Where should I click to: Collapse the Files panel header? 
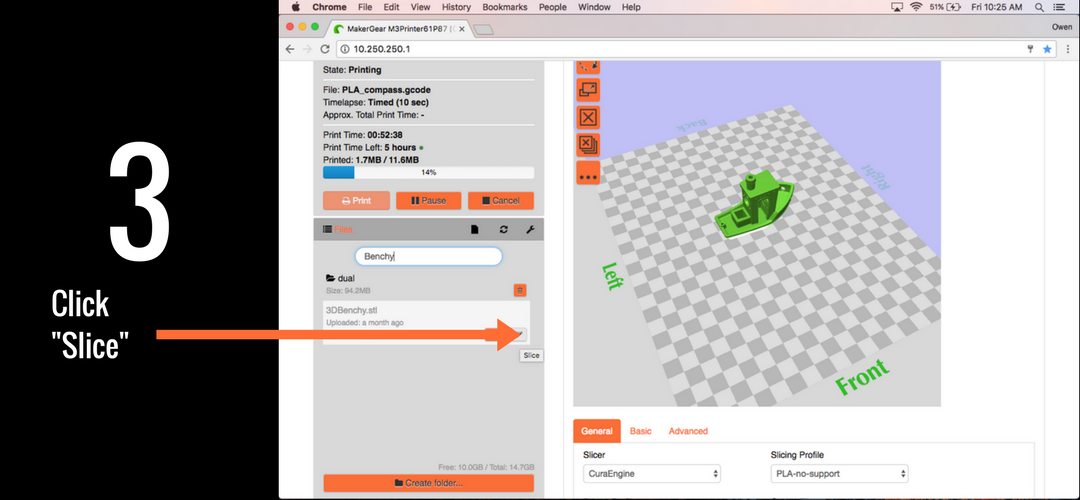(338, 230)
